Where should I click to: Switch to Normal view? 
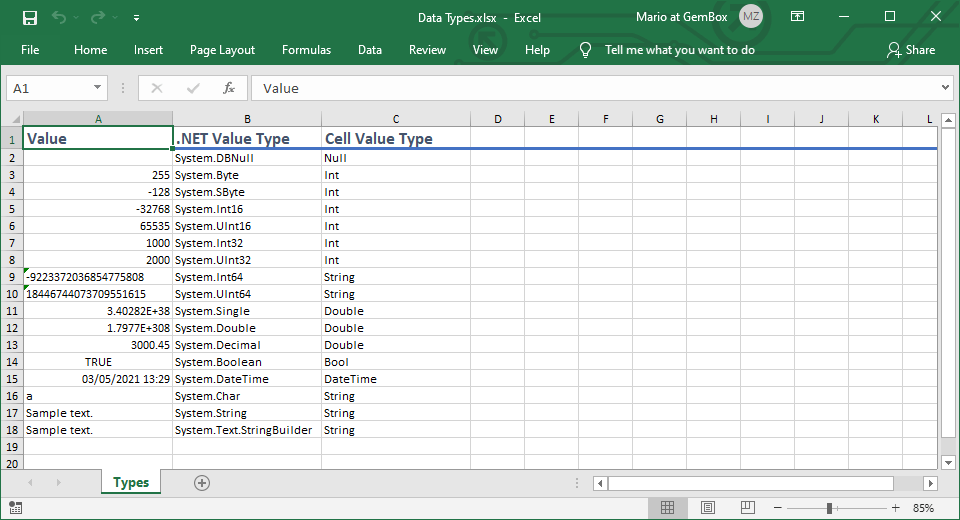(x=667, y=508)
